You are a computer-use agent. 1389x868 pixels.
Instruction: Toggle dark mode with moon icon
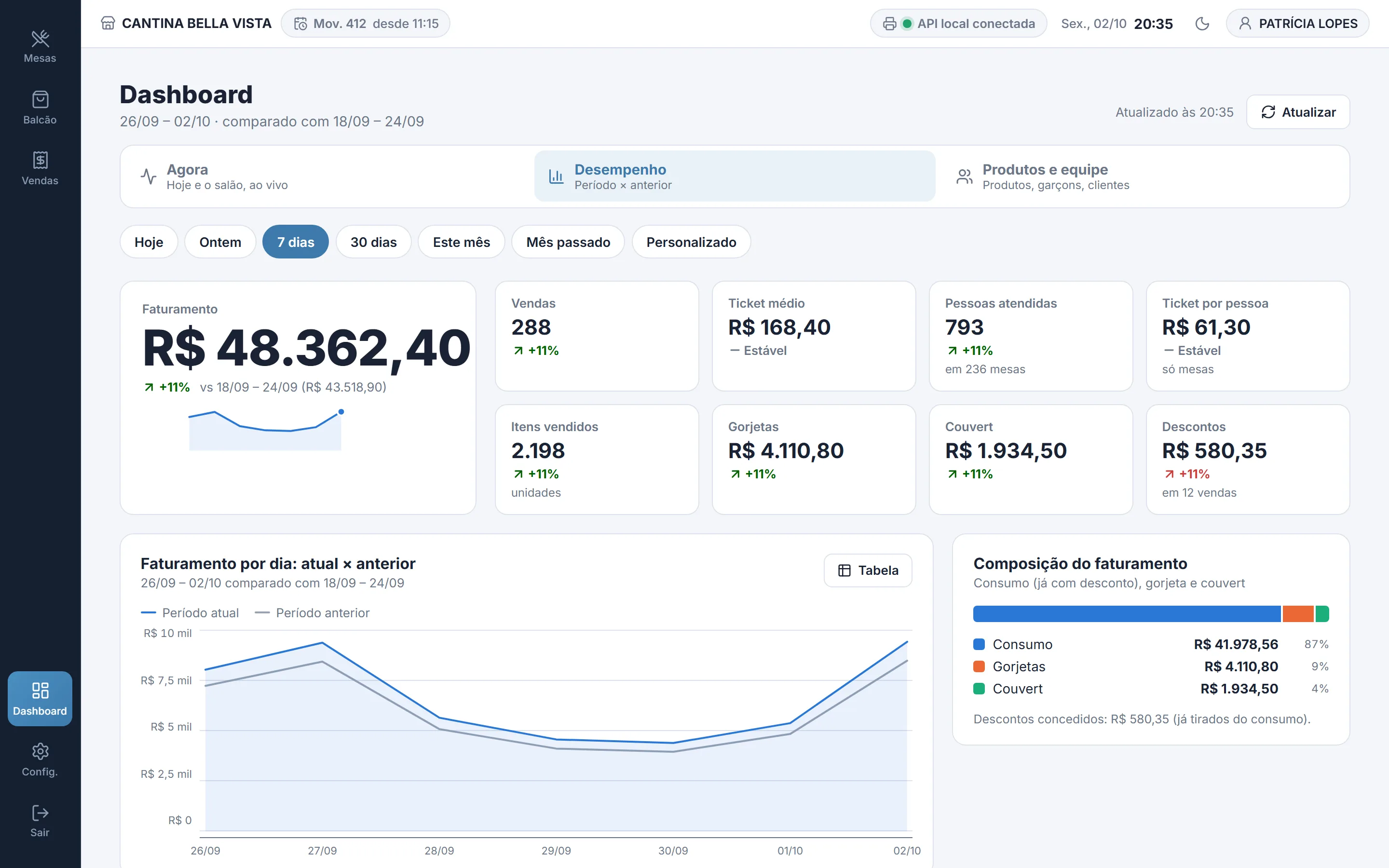[1202, 24]
